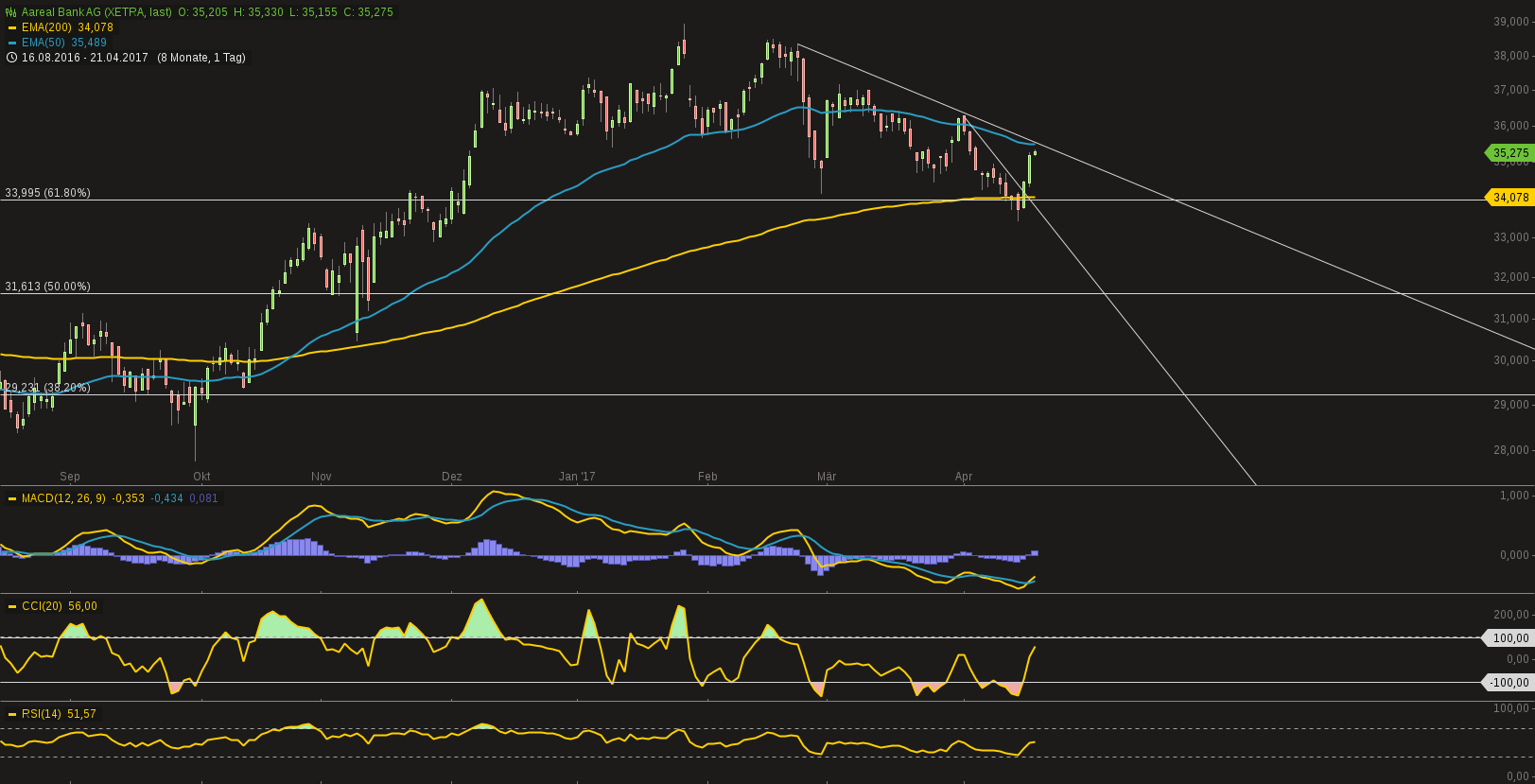Click the 100,00 label on RSI axis
1535x784 pixels.
coord(1512,708)
